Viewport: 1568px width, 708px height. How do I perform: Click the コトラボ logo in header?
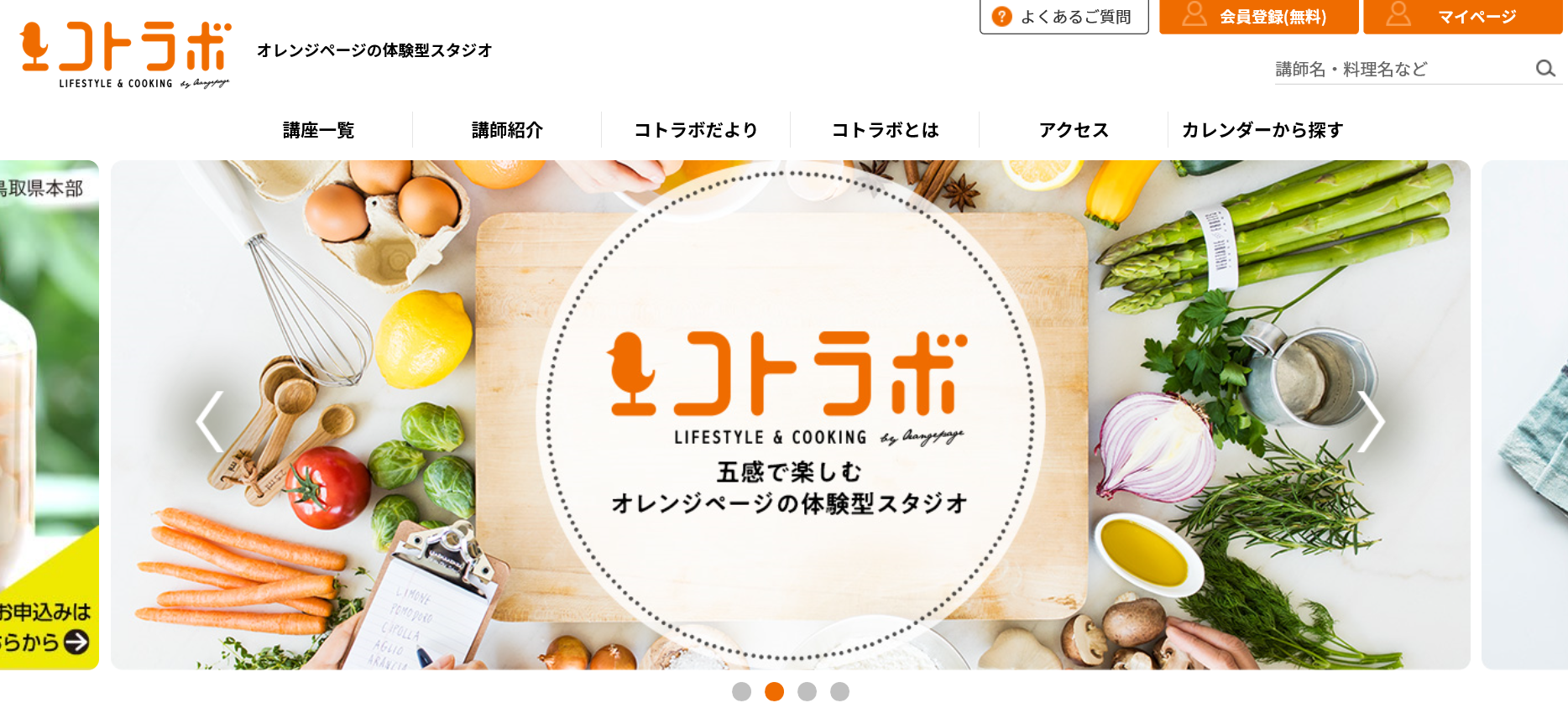point(125,55)
